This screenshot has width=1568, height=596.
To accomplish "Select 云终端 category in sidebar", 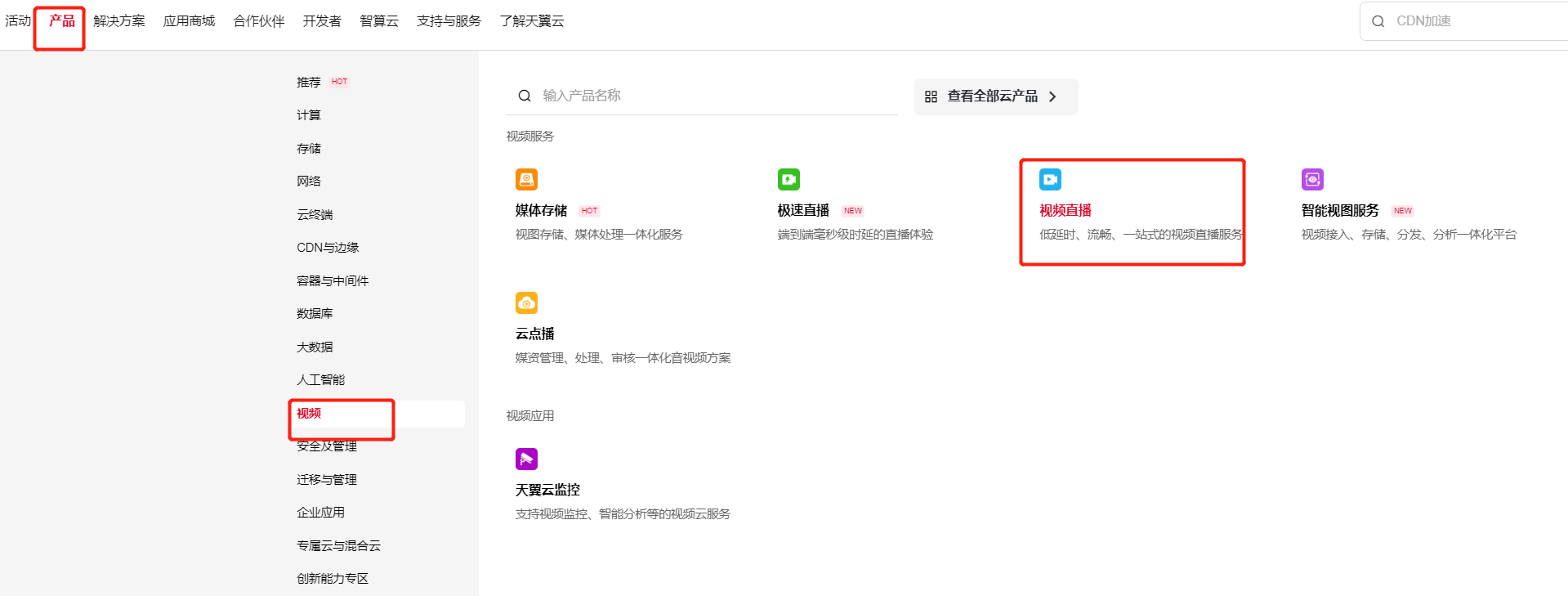I will 315,215.
